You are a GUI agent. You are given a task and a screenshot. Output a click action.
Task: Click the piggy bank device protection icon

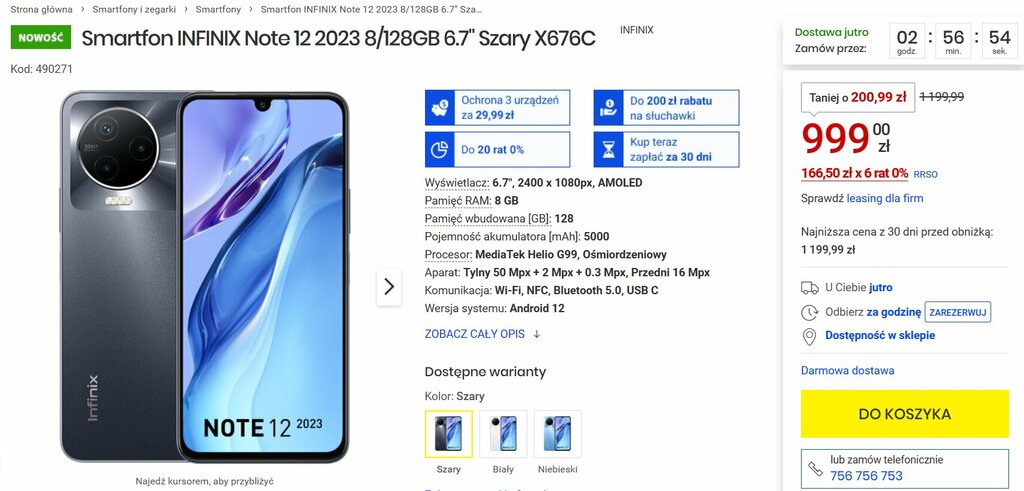tap(439, 108)
